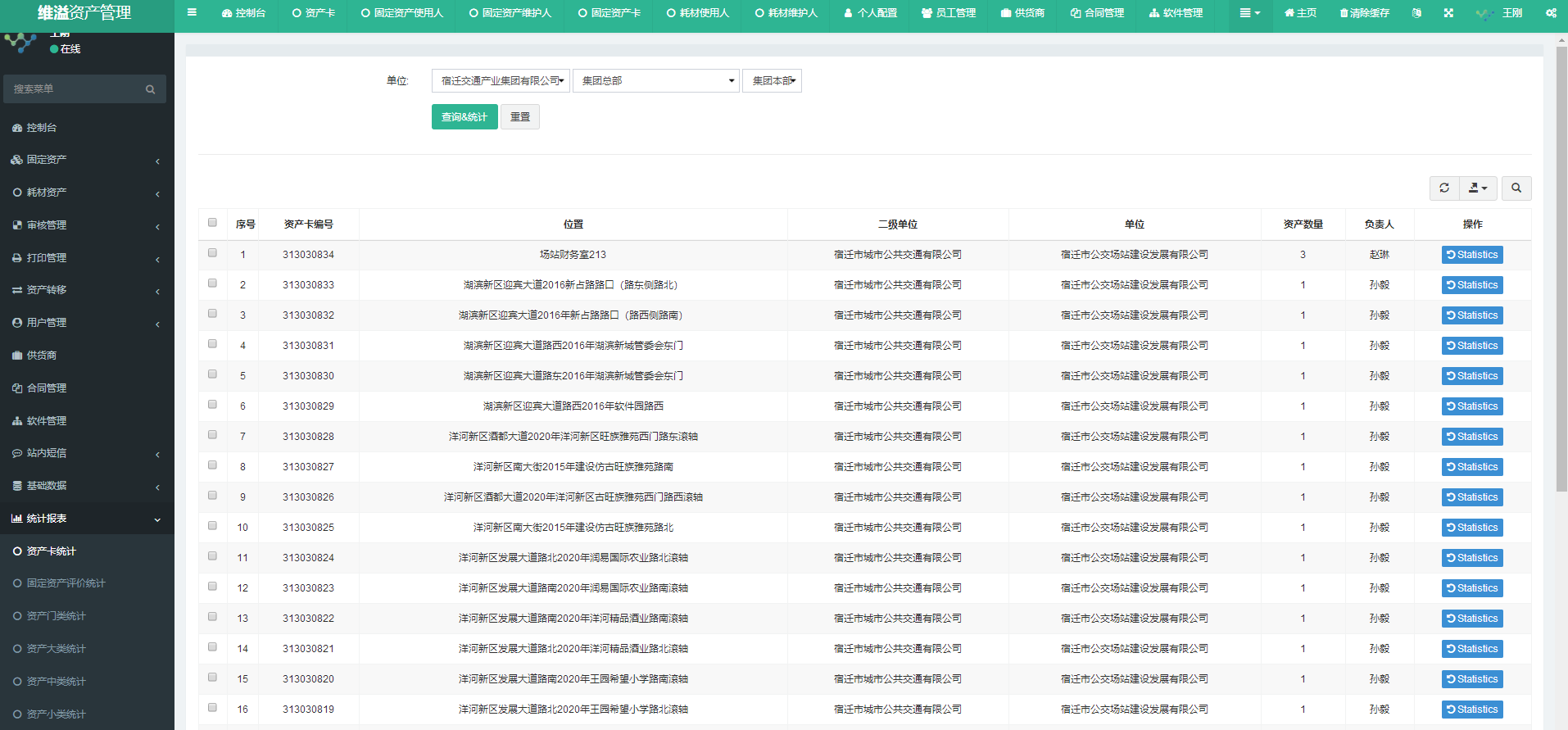The width and height of the screenshot is (1568, 730).
Task: Click the language translate icon in the header
Action: click(1416, 13)
